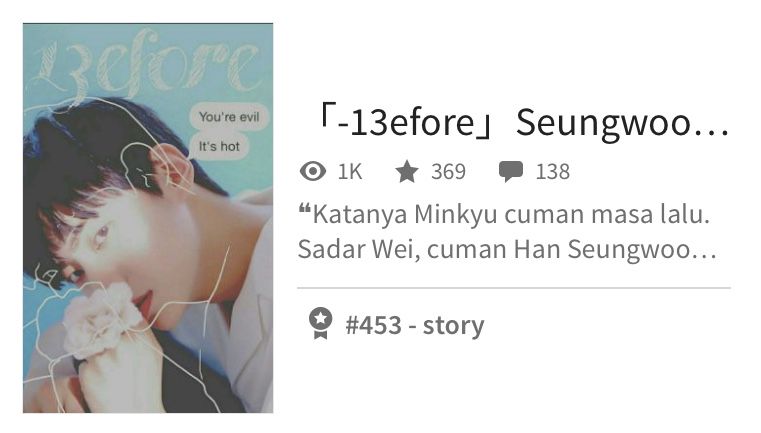Open story title 「-13efore」 Seungwoo
Viewport: 761px width, 433px height.
pos(522,122)
